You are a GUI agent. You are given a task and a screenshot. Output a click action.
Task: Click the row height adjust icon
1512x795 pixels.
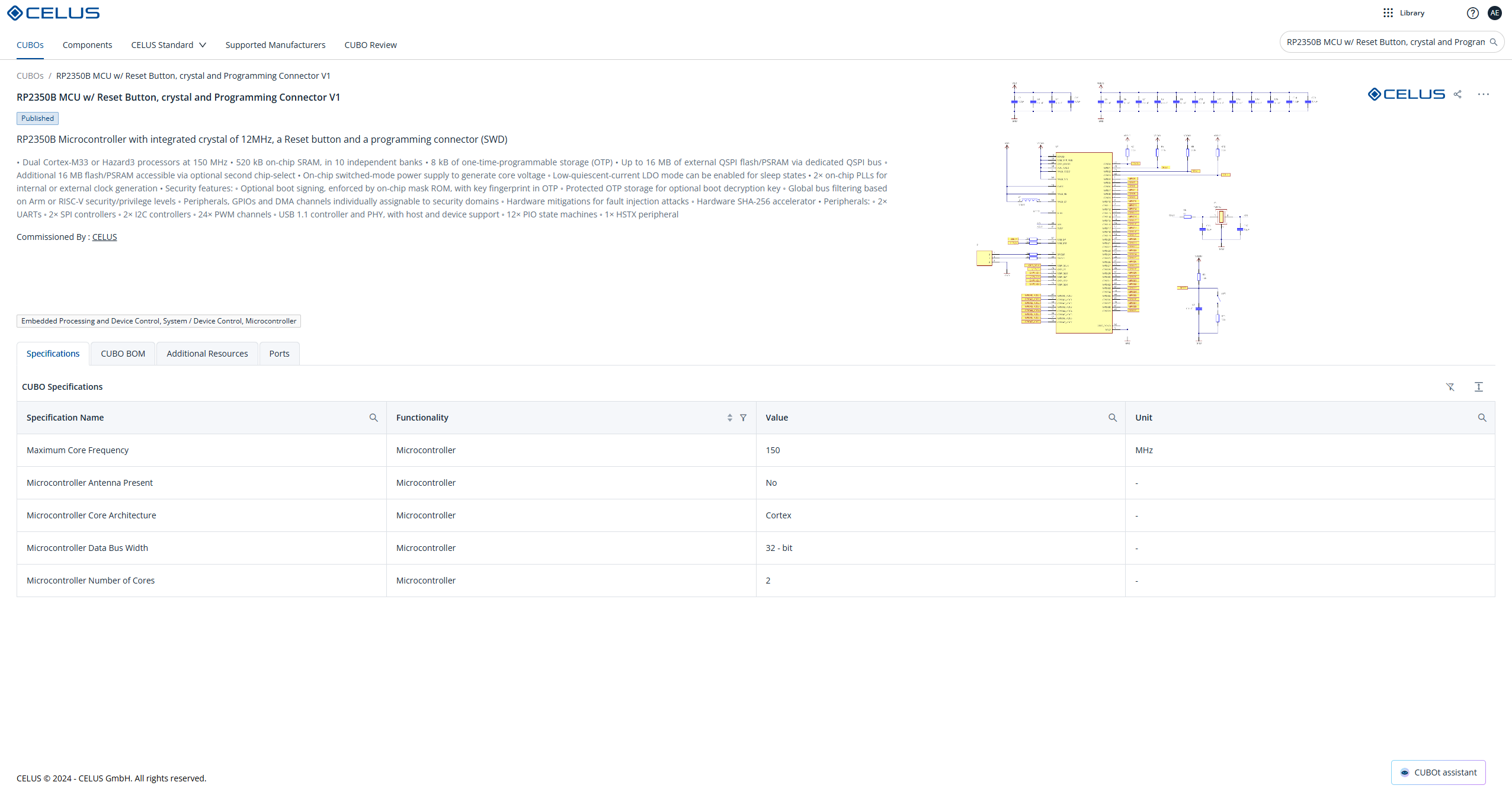coord(1478,387)
